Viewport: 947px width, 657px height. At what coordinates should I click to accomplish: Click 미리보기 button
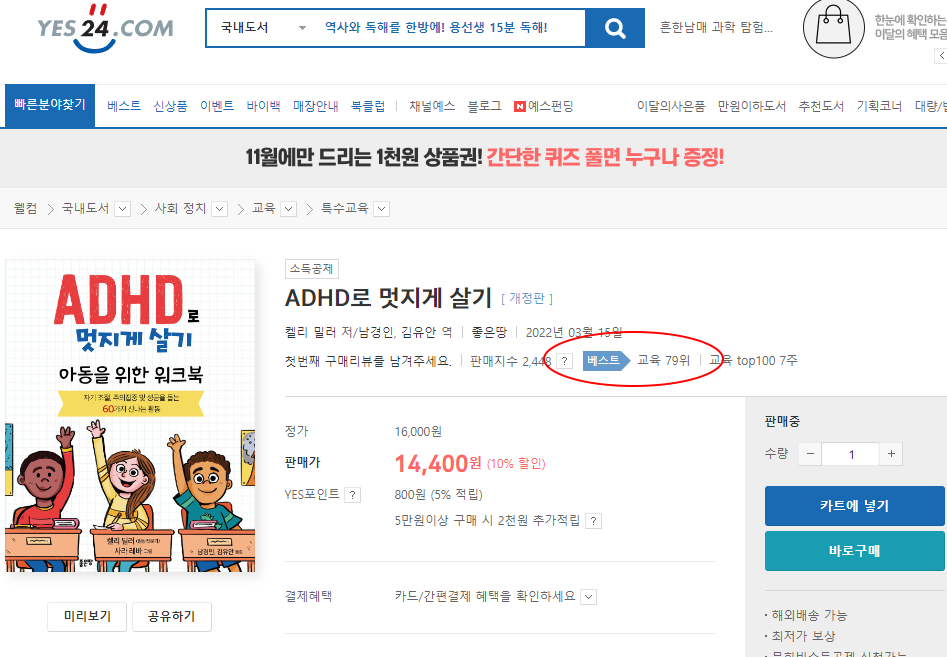[87, 617]
